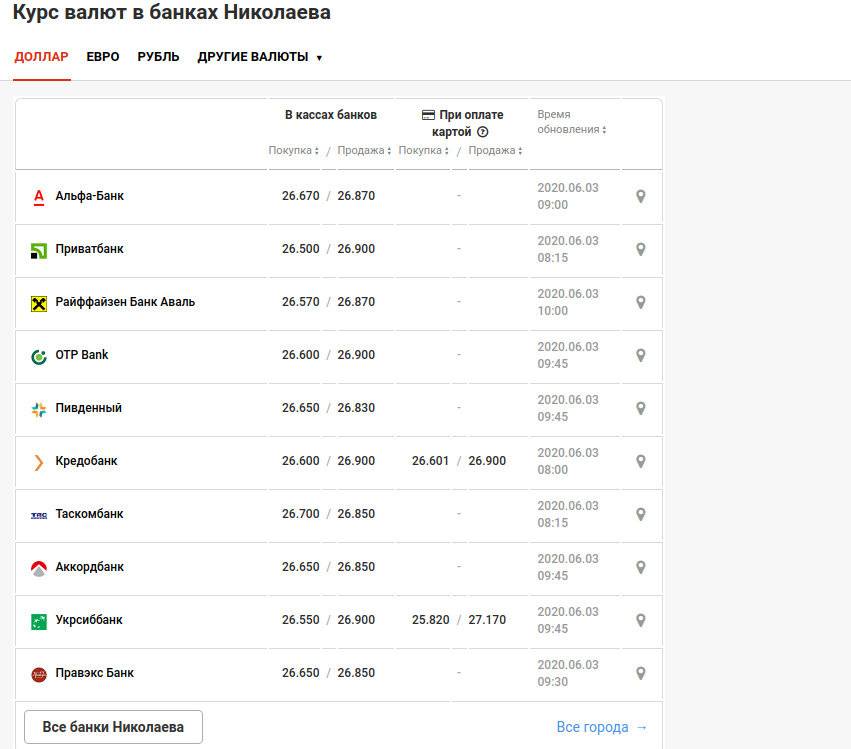The image size is (851, 749).
Task: Click the Альфа-Банк logo icon
Action: [x=39, y=198]
